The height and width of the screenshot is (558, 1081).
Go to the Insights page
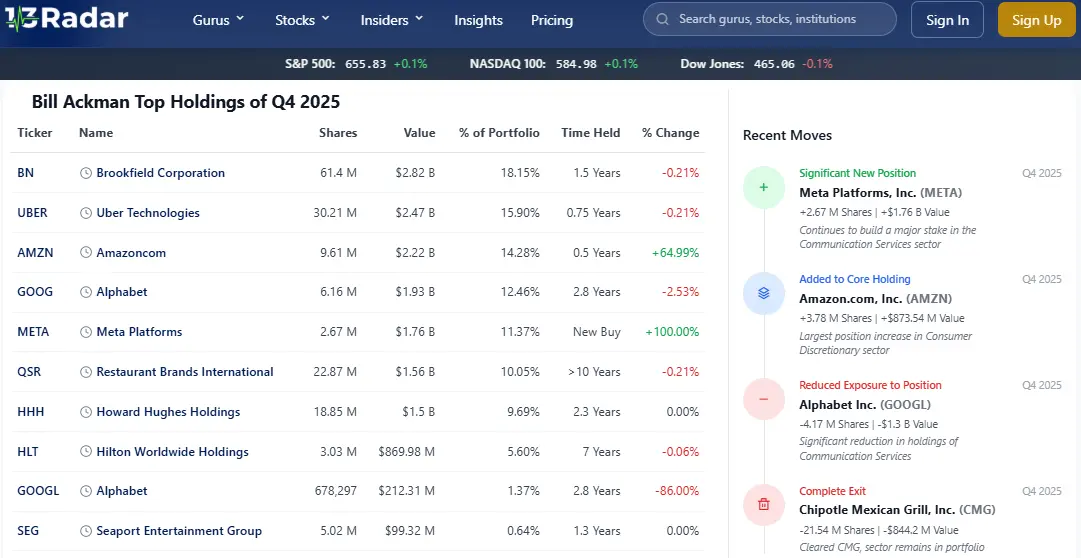tap(478, 20)
